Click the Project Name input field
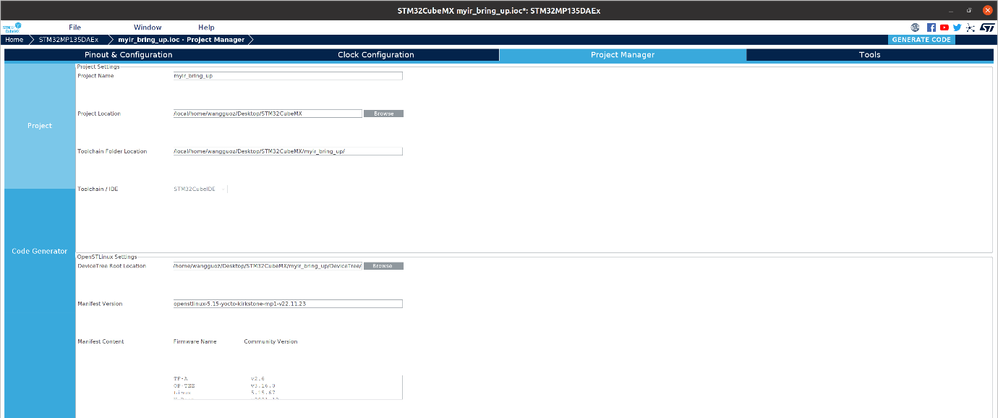This screenshot has width=998, height=418. tap(288, 75)
